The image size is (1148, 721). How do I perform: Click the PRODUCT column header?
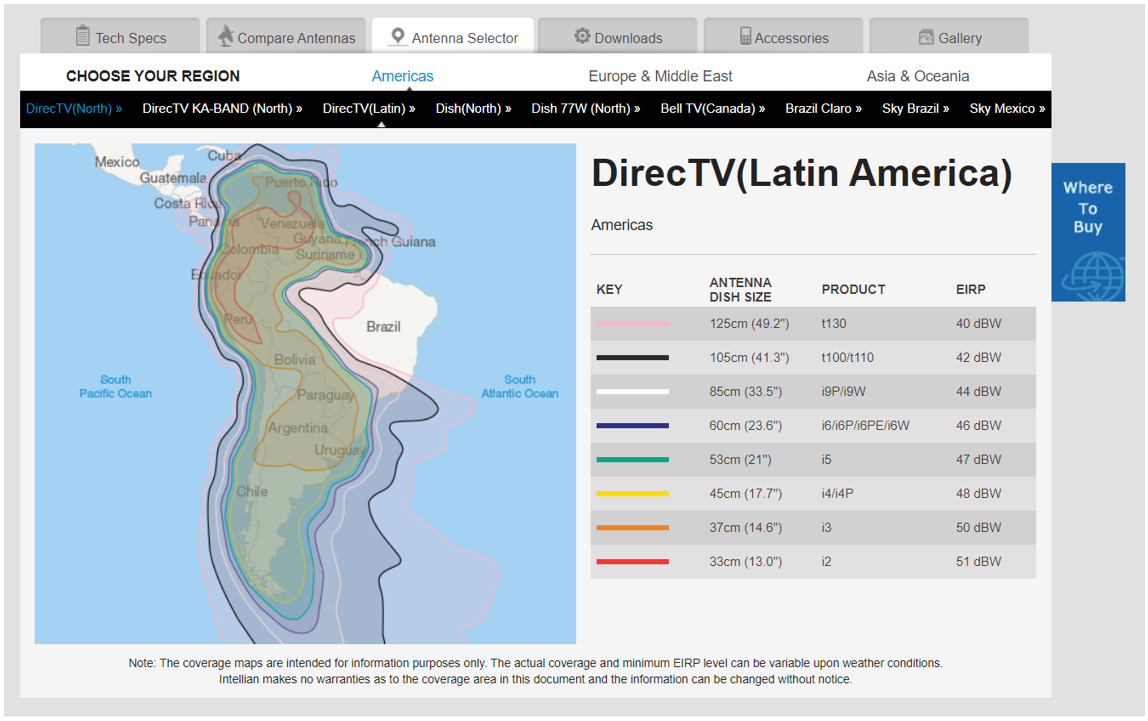pos(854,290)
